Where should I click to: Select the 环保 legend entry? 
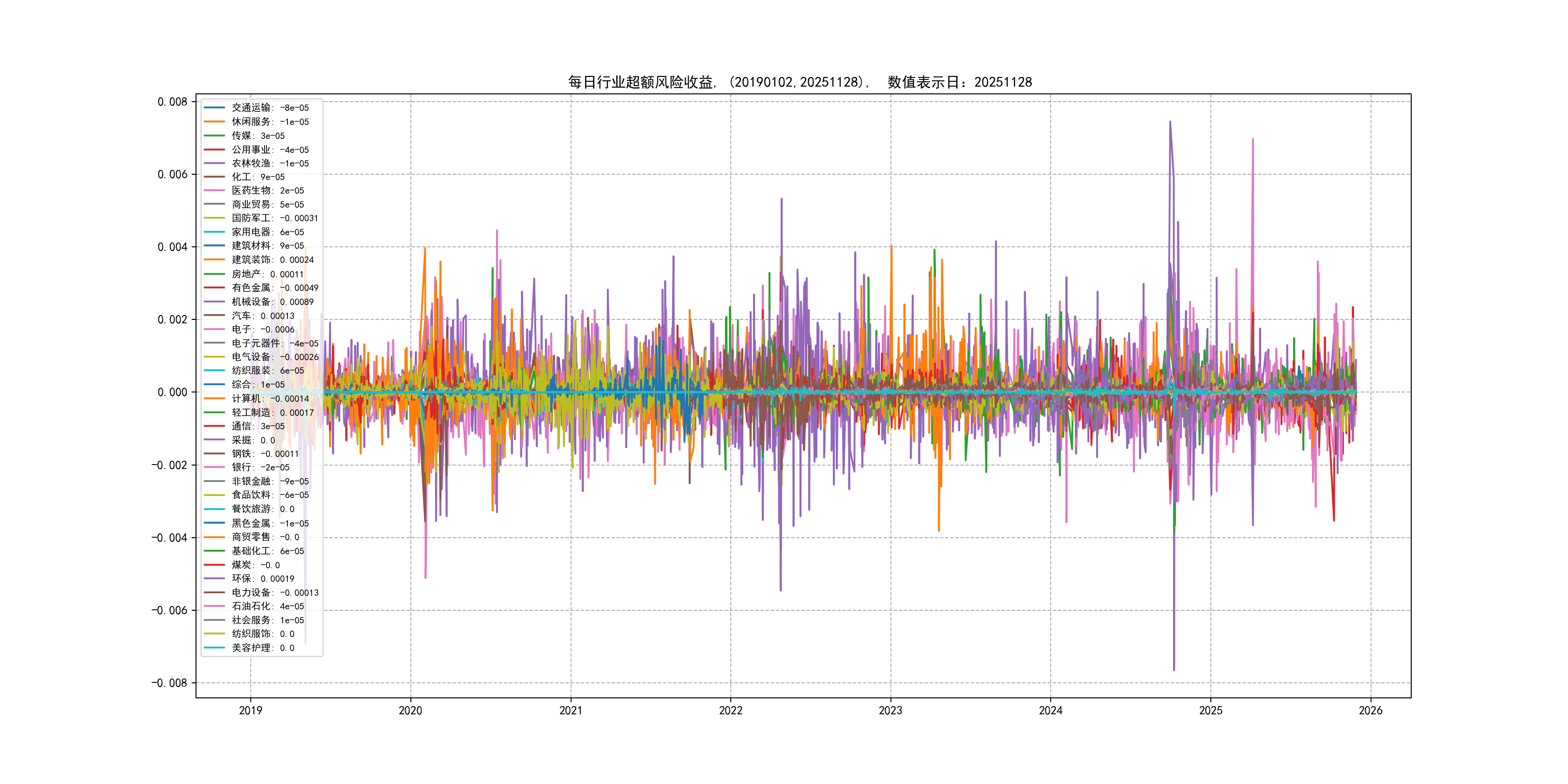[x=262, y=578]
